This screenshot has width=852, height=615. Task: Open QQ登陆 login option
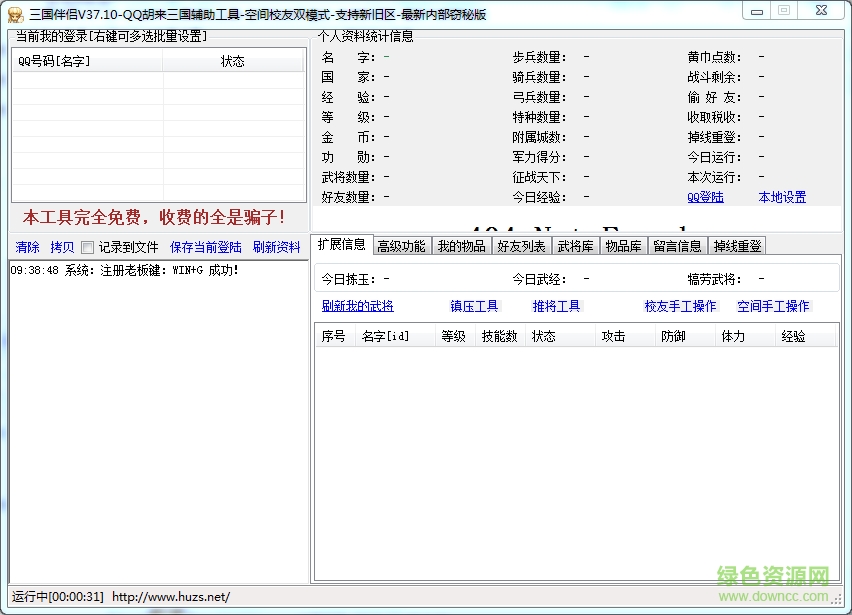(x=706, y=197)
